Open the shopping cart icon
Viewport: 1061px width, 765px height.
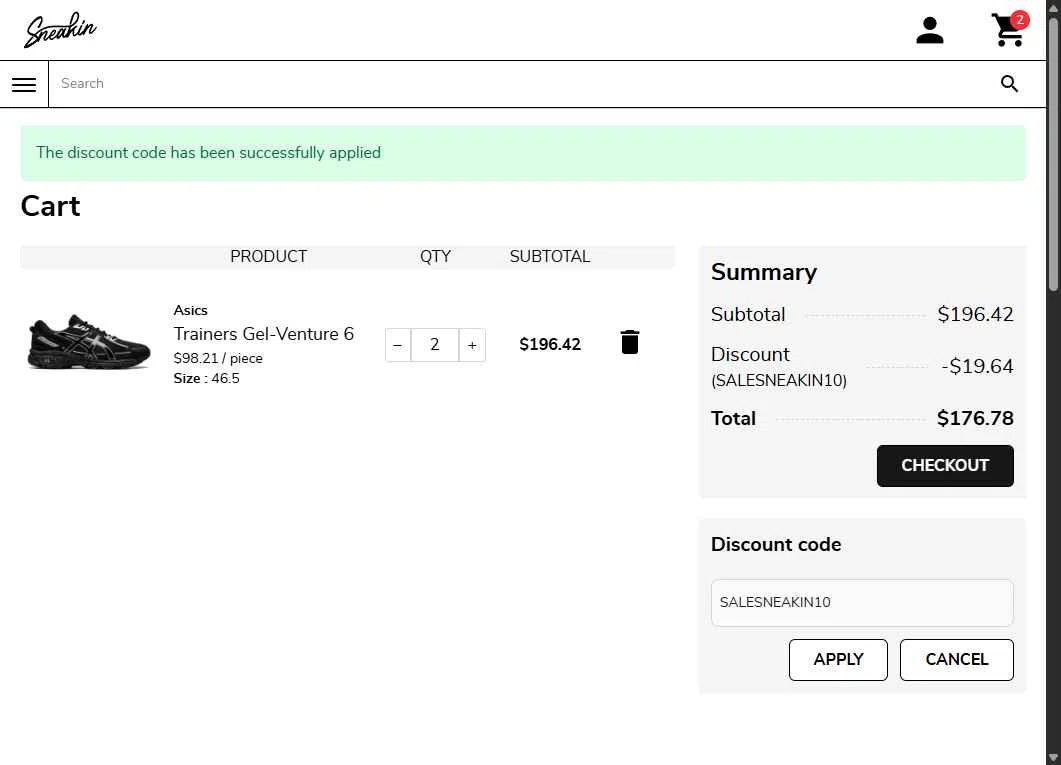pyautogui.click(x=1008, y=30)
